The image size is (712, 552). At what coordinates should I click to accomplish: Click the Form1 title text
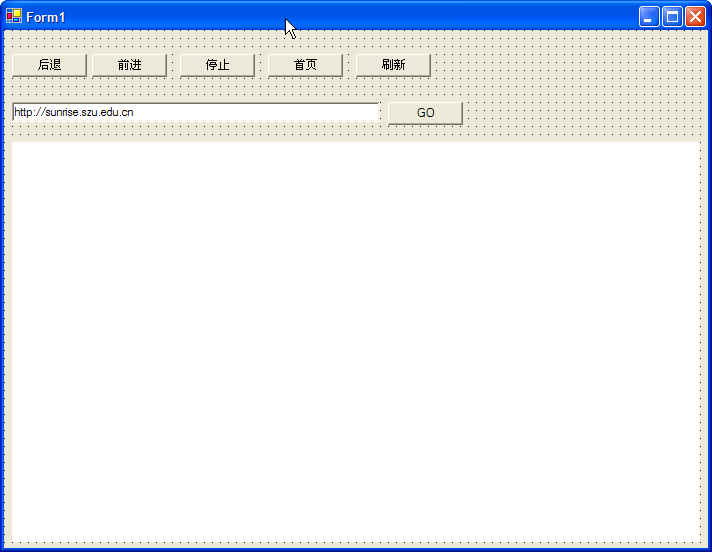point(46,17)
